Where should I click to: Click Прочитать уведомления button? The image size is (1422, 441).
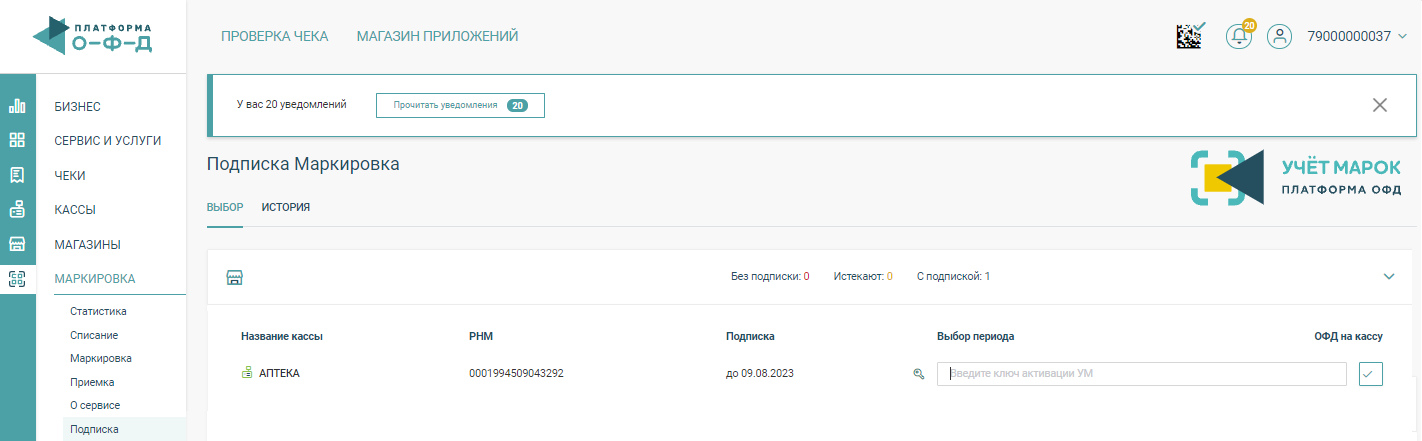pos(460,105)
